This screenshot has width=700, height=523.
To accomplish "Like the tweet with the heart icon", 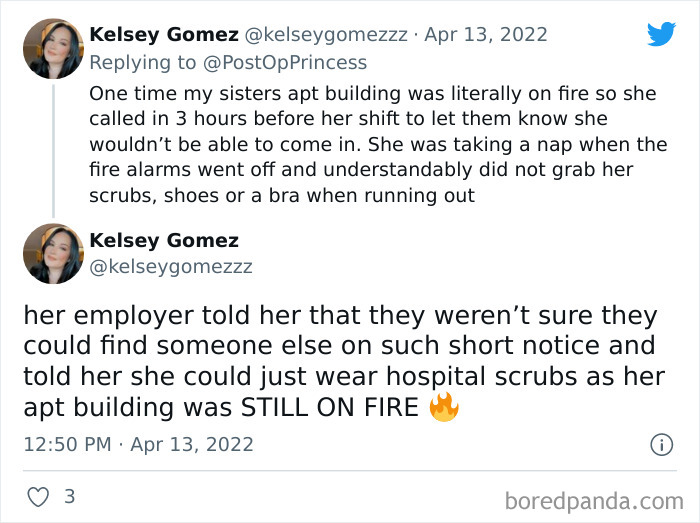I will coord(39,496).
